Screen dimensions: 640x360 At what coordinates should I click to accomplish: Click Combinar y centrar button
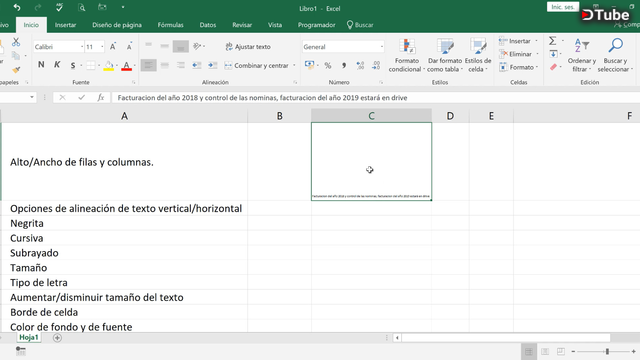[x=257, y=65]
